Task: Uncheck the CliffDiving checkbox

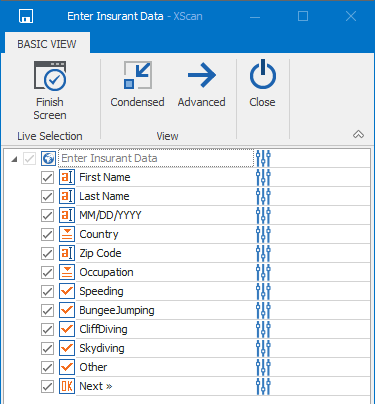Action: [x=47, y=329]
